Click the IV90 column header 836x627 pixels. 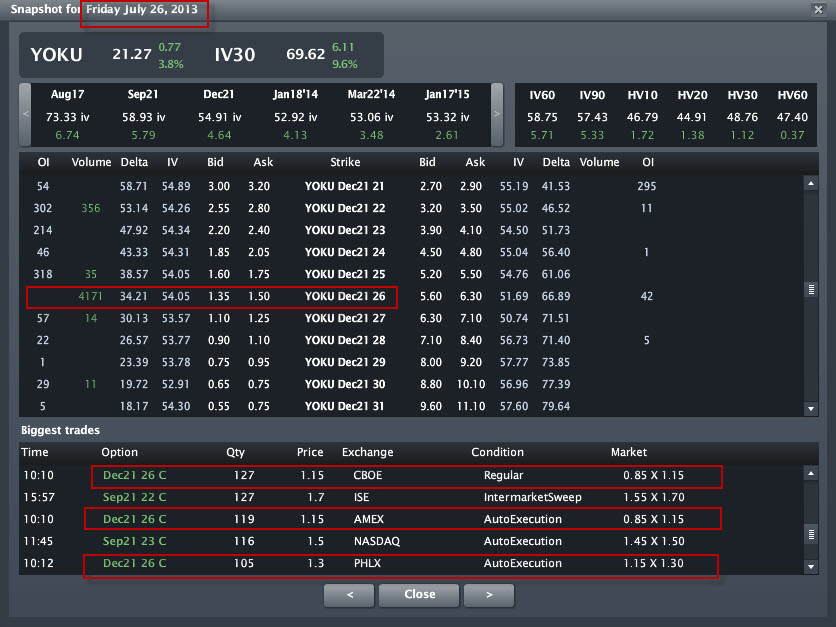592,95
